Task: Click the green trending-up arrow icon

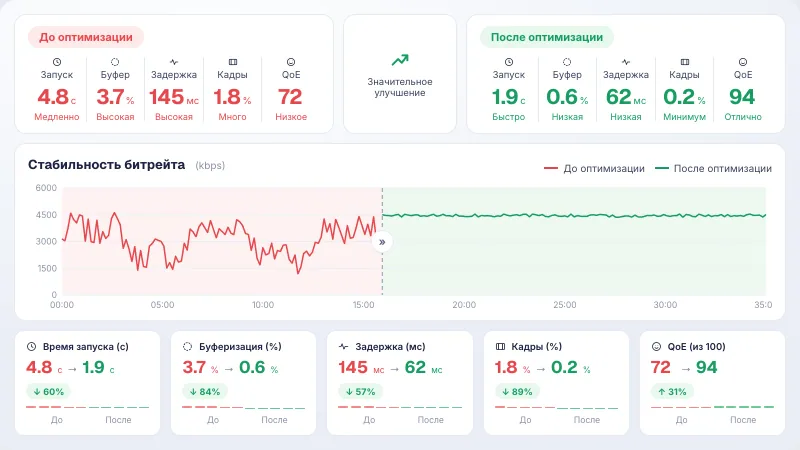Action: point(400,60)
